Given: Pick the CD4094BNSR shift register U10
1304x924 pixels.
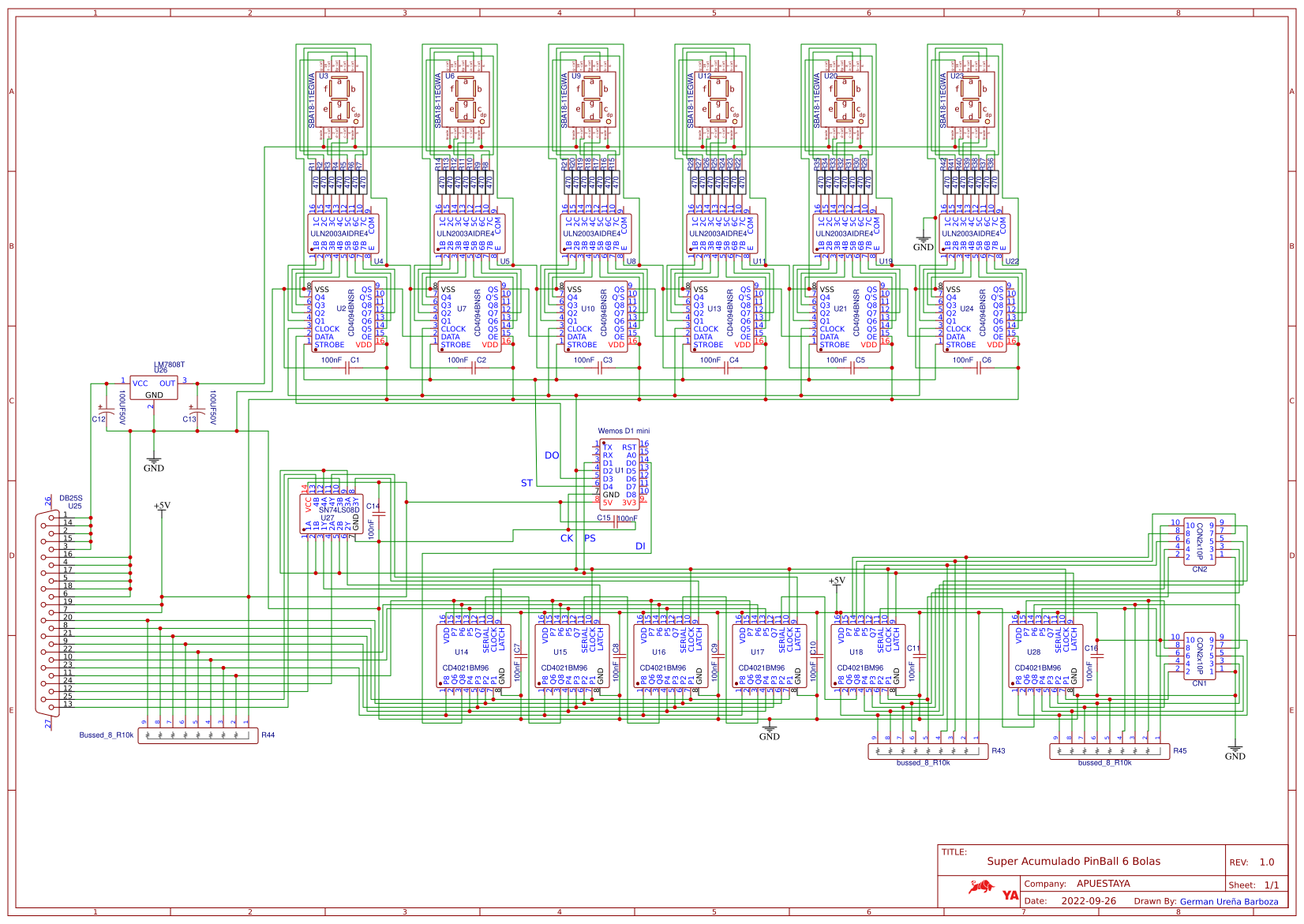Looking at the screenshot, I should click(x=596, y=316).
